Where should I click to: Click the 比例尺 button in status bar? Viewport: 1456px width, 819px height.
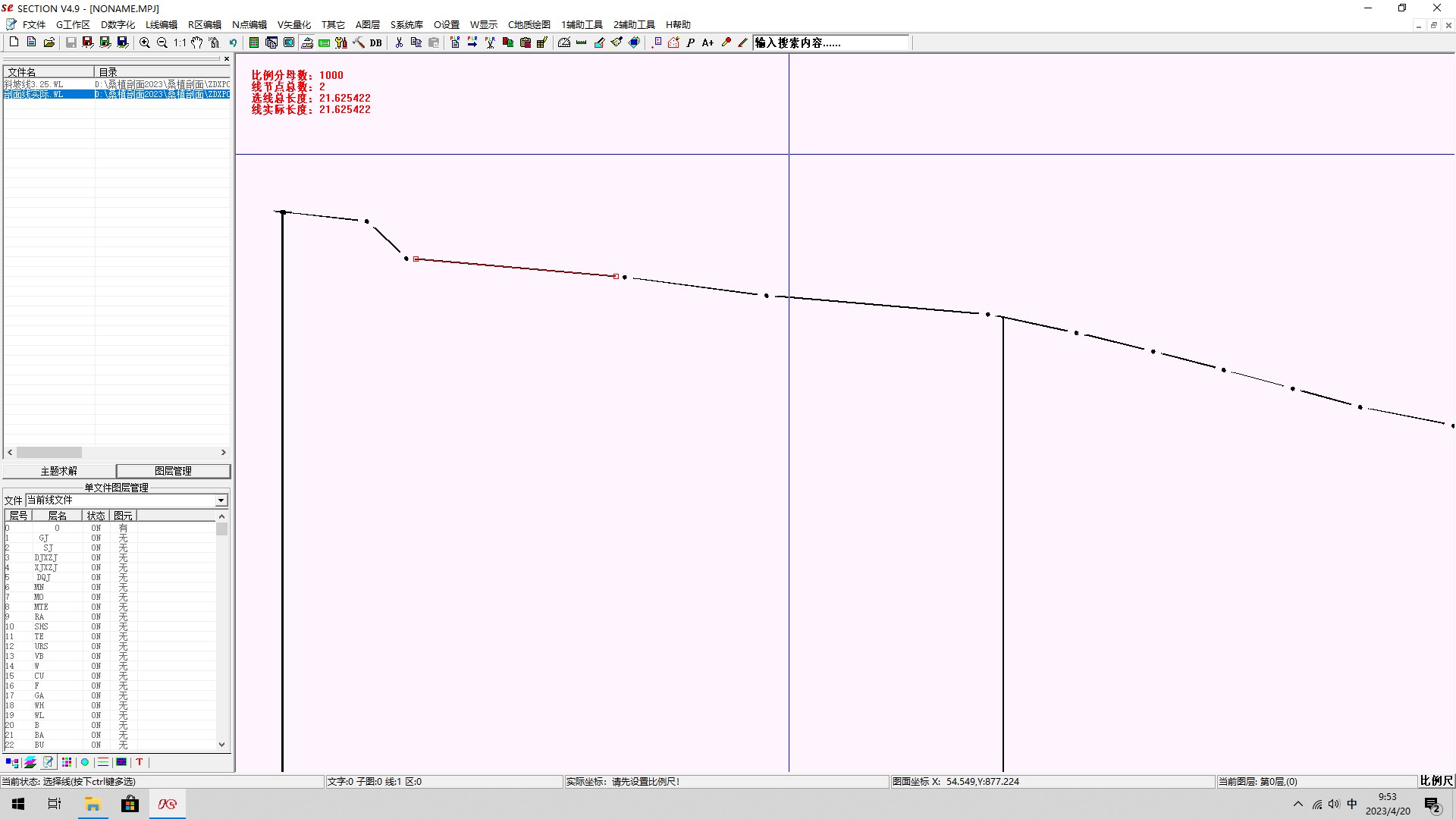(x=1436, y=781)
